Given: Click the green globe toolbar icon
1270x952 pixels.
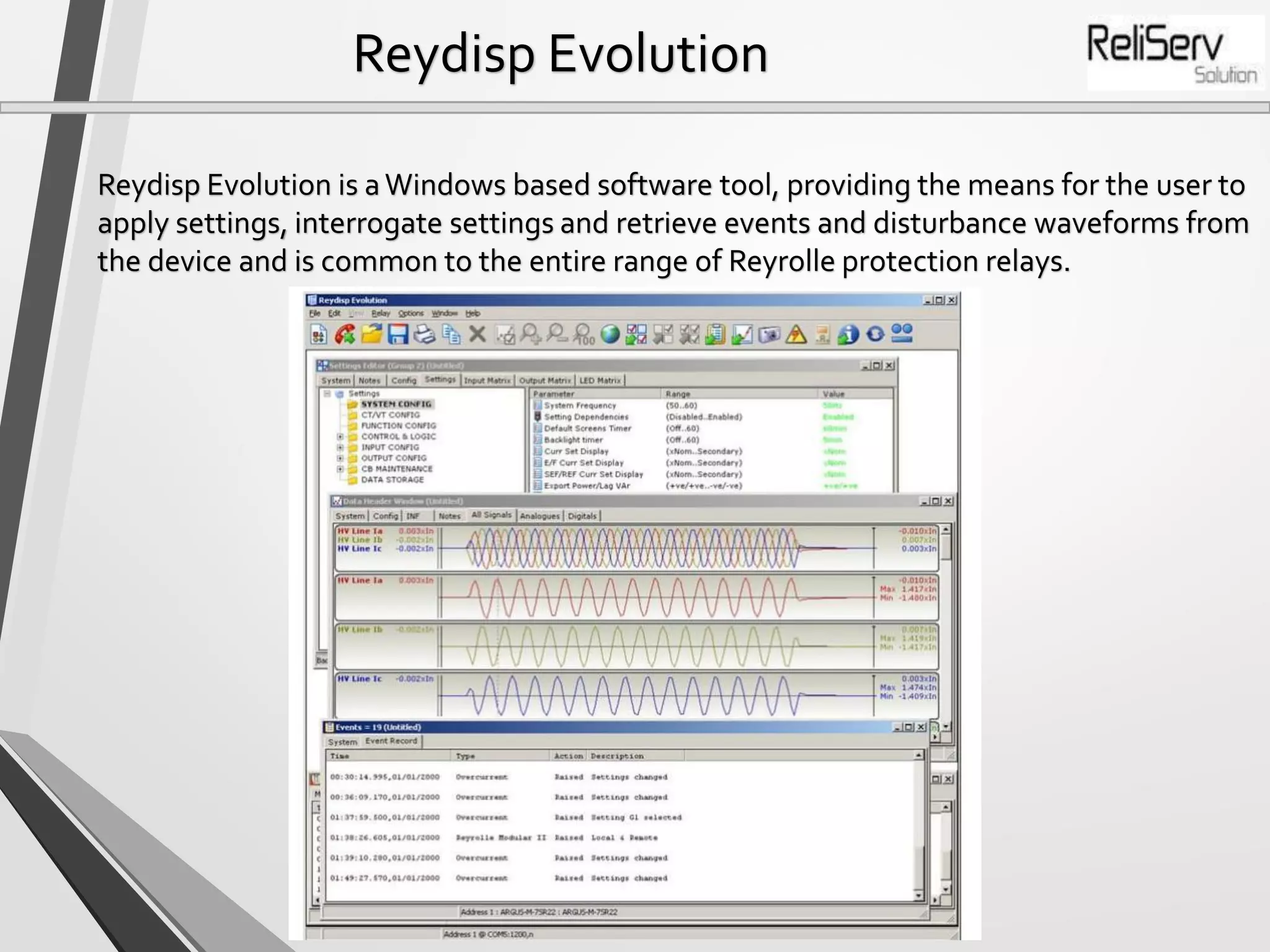Looking at the screenshot, I should click(610, 335).
